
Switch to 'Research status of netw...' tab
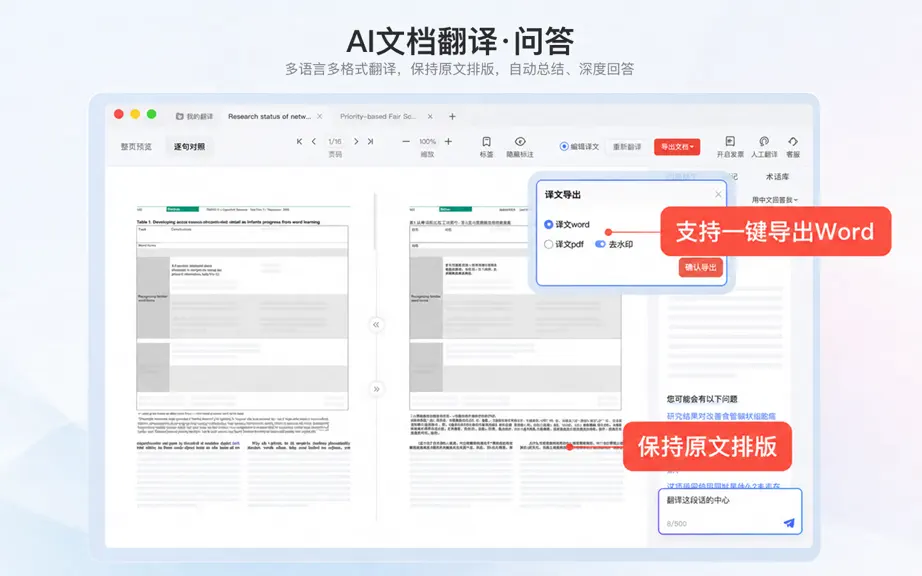coord(269,116)
